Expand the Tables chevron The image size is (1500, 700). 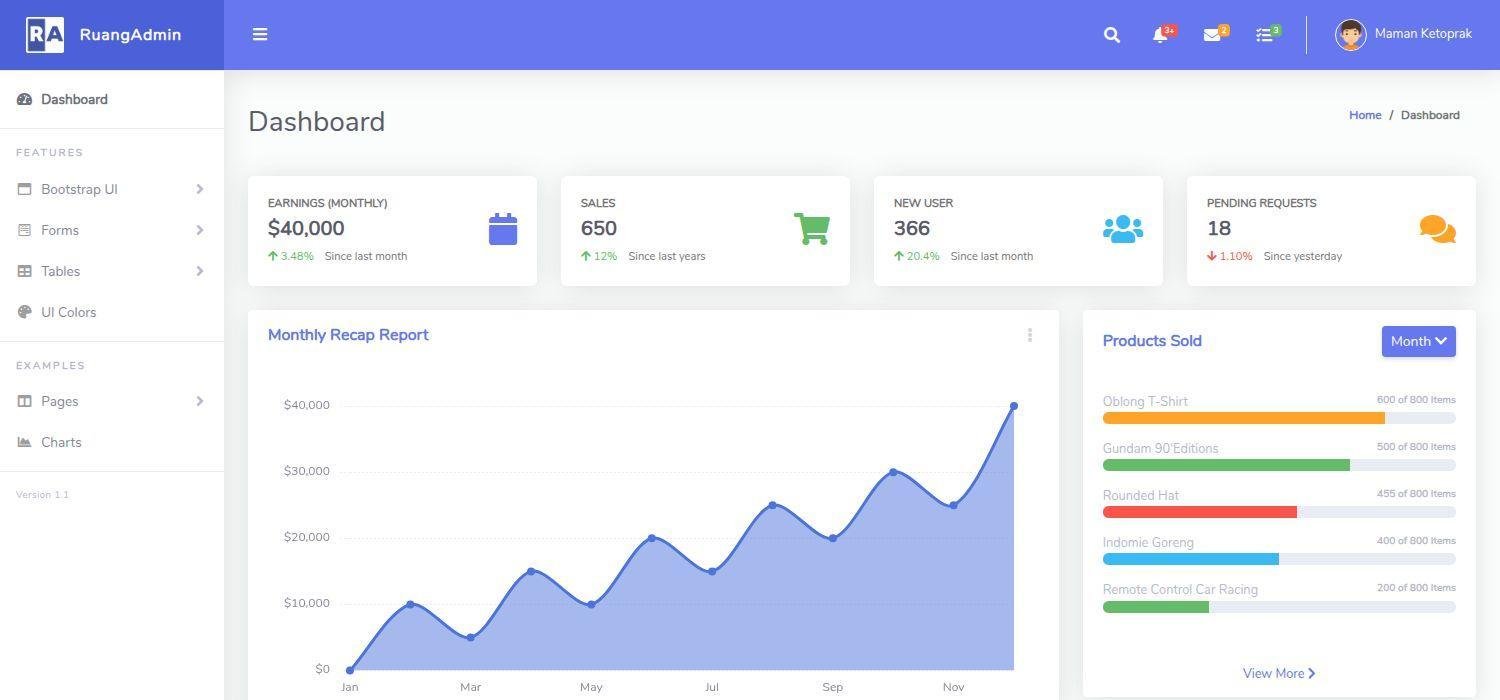tap(200, 271)
